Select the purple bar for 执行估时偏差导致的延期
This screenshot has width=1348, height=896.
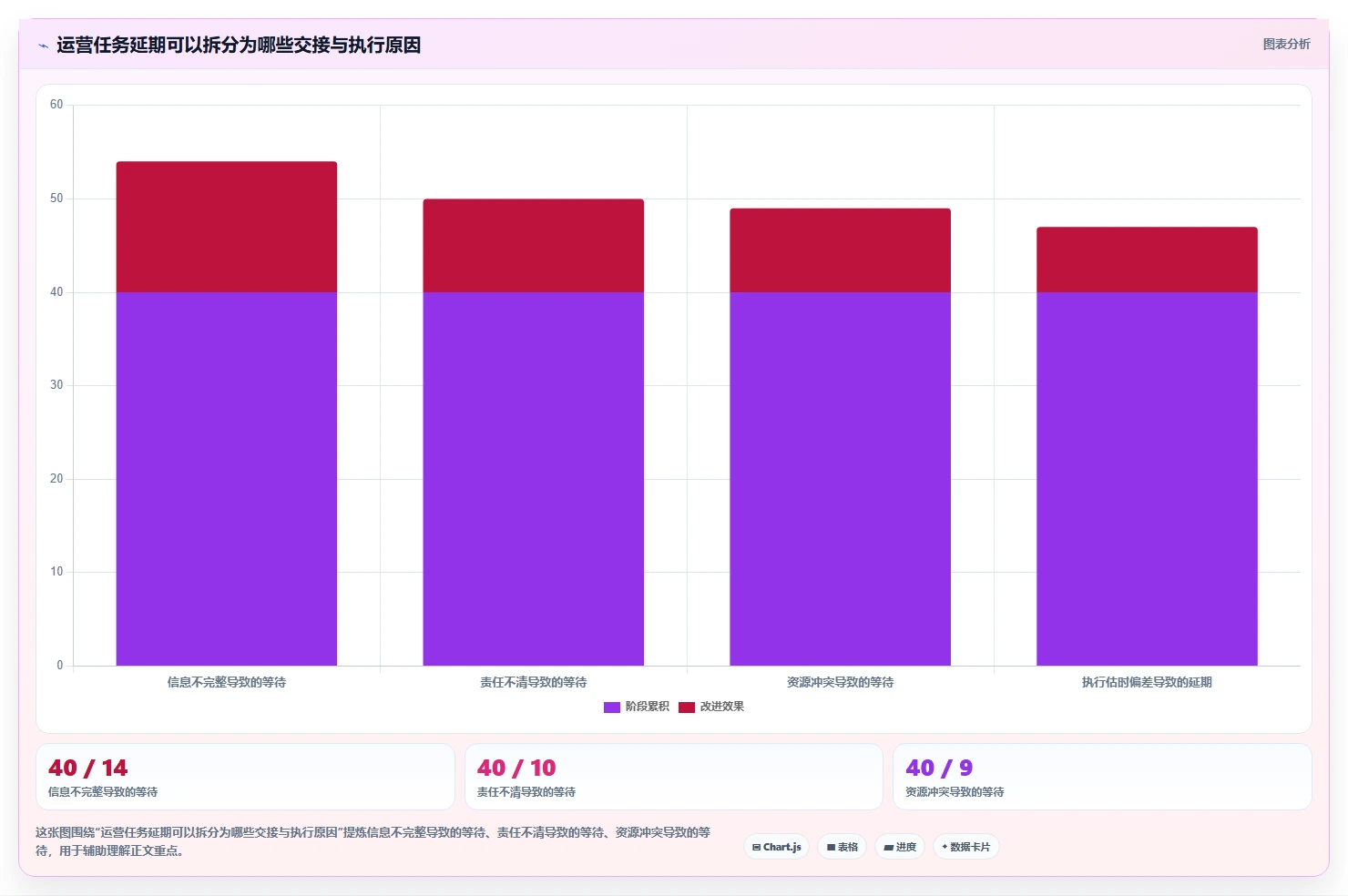1147,479
